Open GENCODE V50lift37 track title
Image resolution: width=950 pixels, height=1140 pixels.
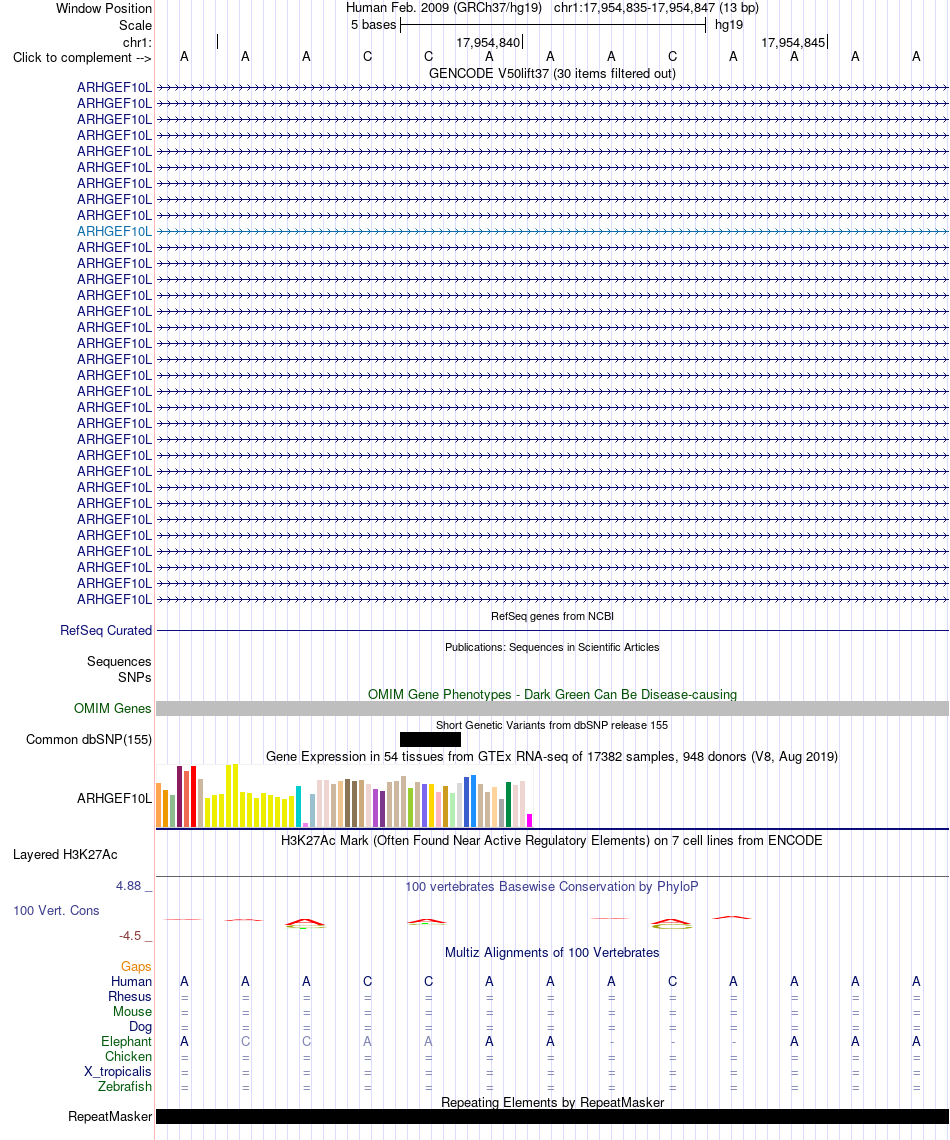point(552,73)
